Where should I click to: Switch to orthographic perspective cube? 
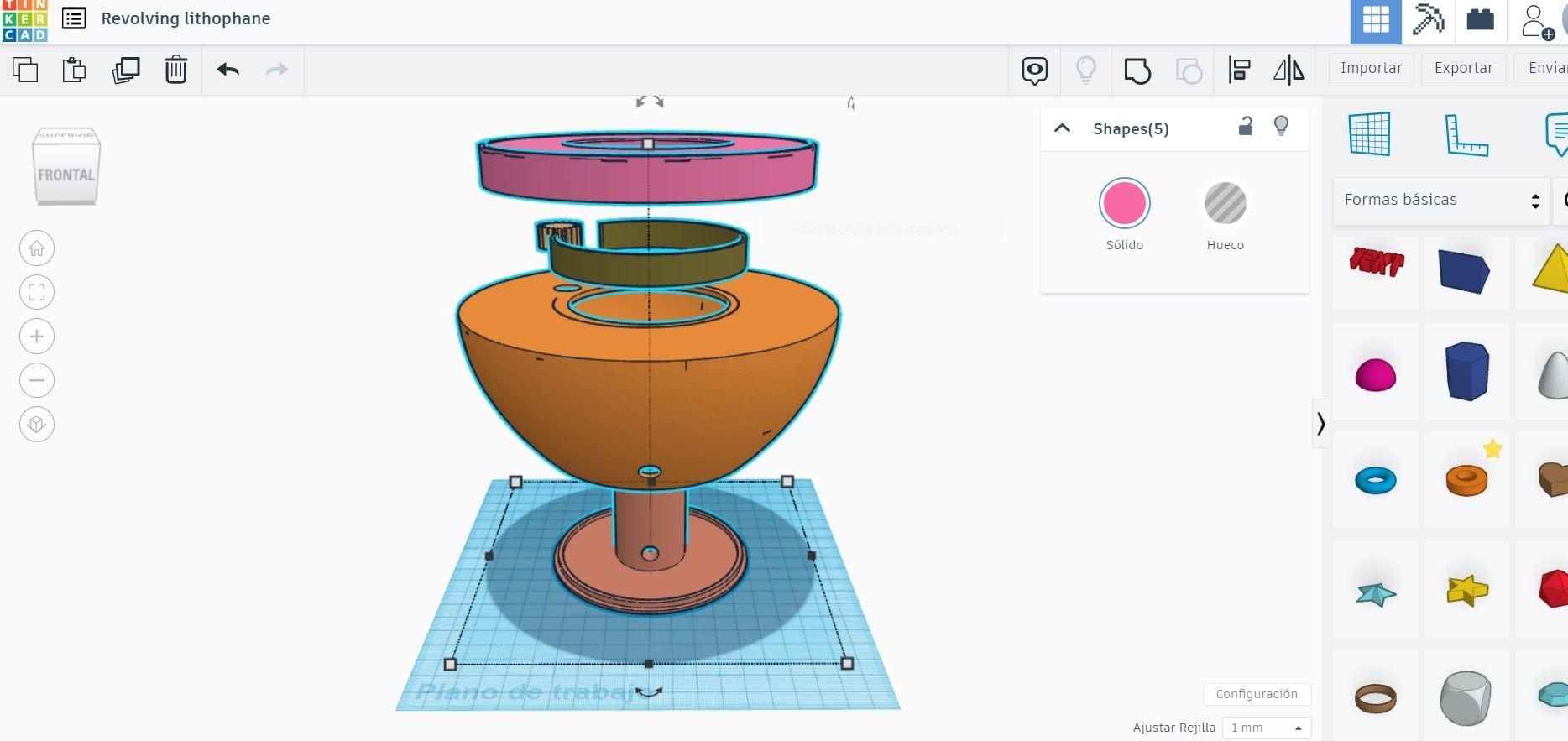[37, 424]
